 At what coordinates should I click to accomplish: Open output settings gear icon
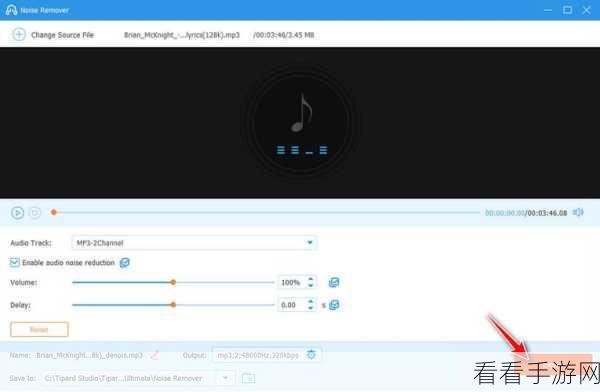(311, 355)
